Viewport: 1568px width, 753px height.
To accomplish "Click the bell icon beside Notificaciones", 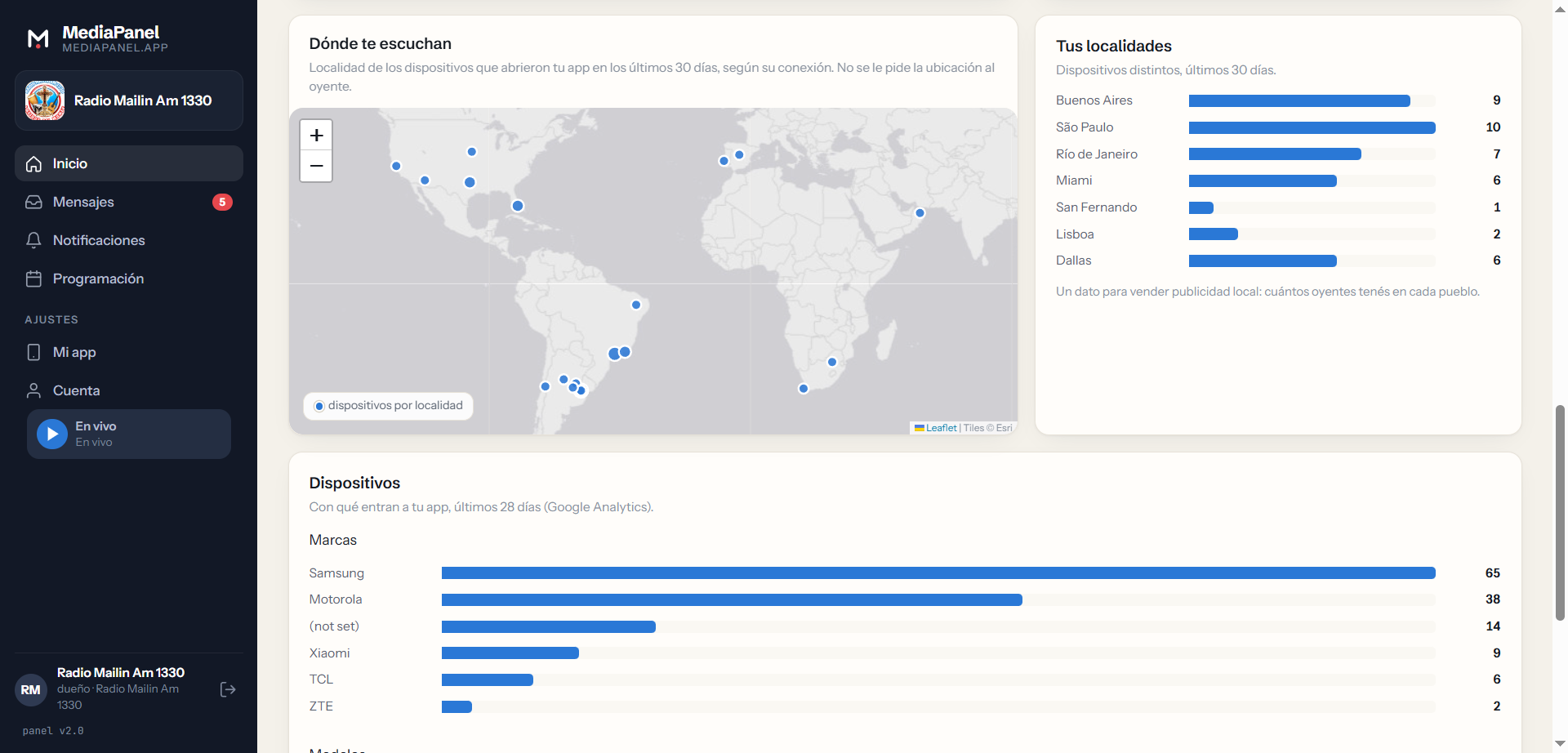I will (x=33, y=240).
